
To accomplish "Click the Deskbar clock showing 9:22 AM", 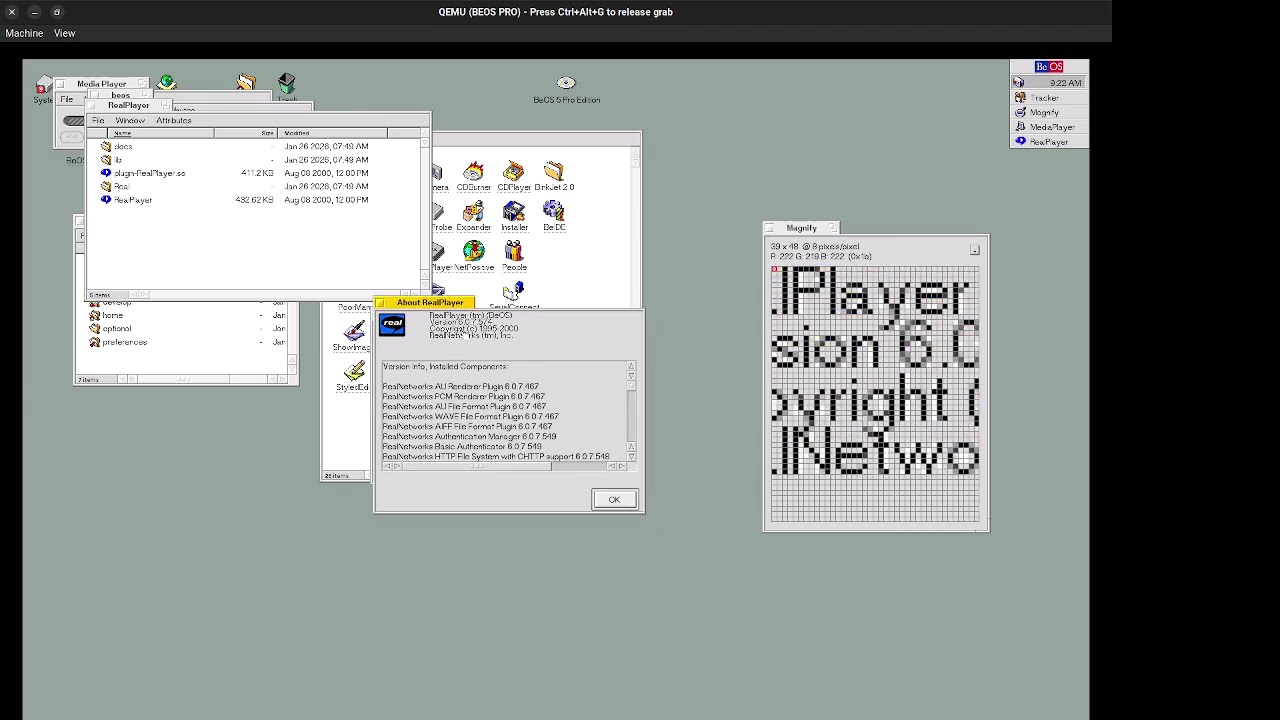I will (x=1065, y=83).
